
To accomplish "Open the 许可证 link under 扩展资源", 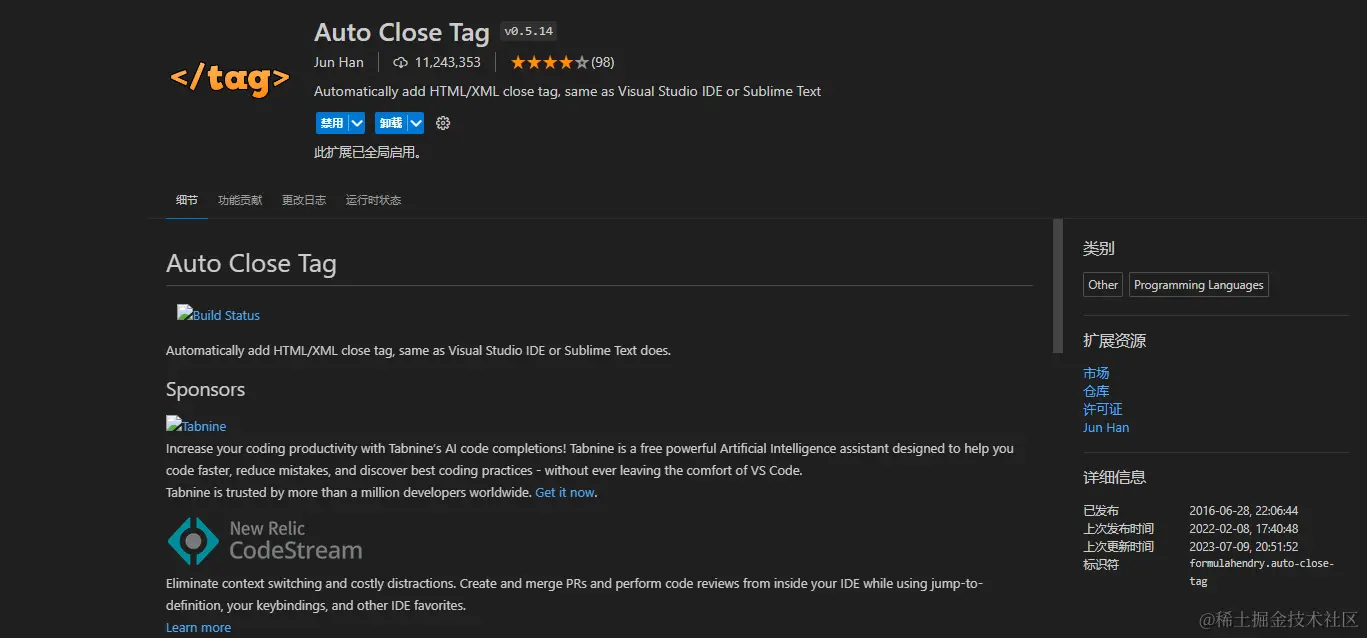I will click(x=1102, y=409).
